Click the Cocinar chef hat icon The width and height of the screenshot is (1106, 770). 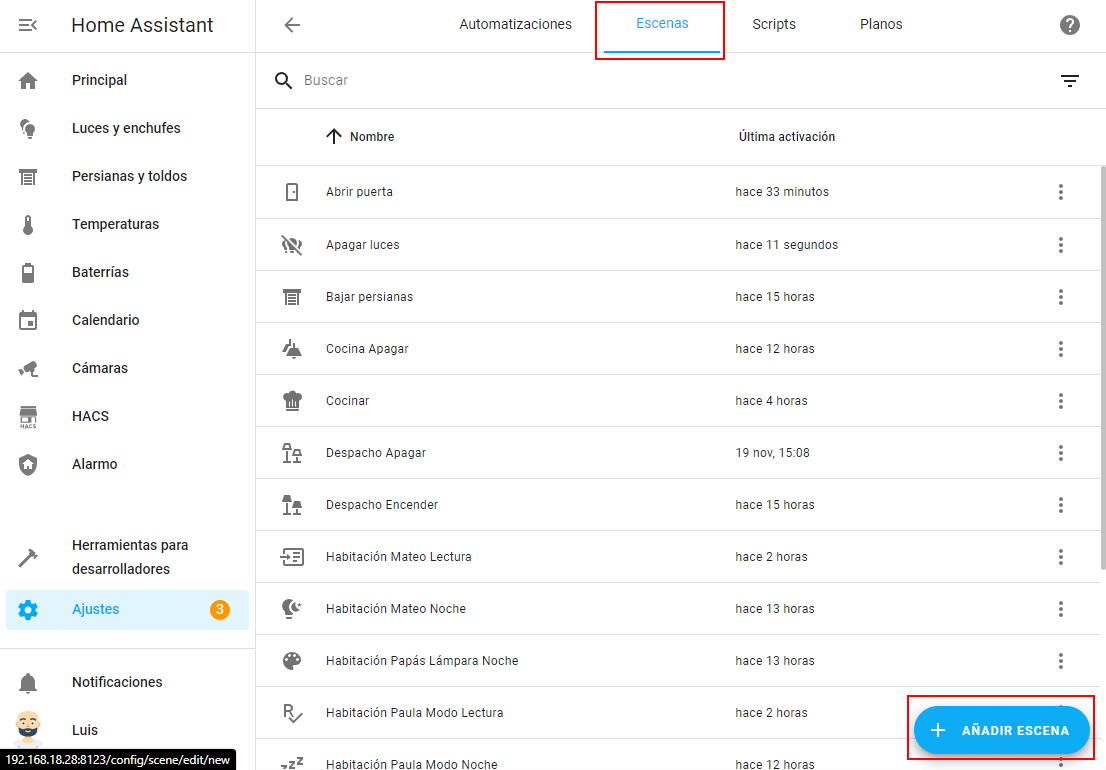coord(292,401)
